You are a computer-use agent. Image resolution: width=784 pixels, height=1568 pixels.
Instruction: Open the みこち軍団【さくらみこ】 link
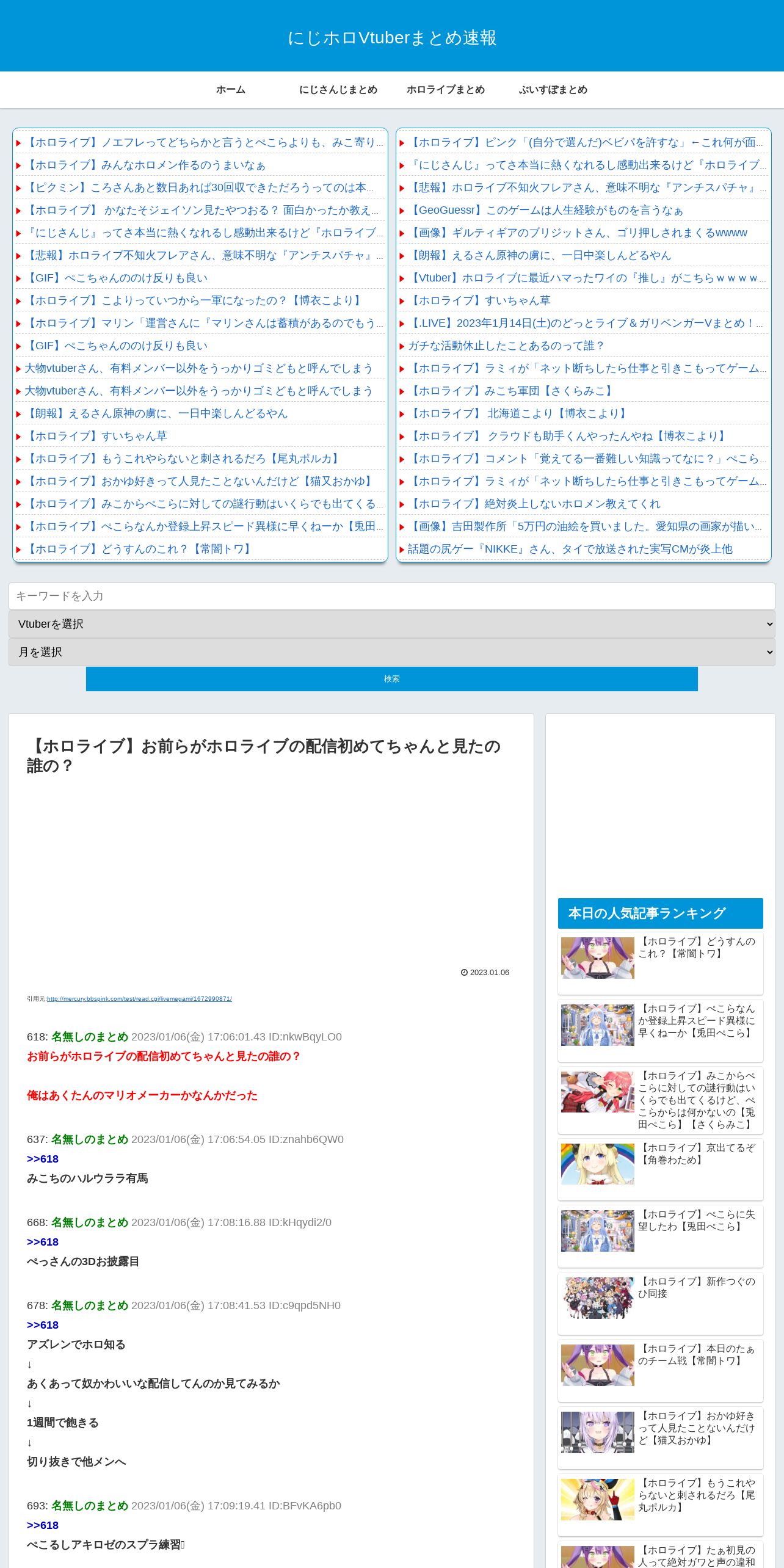click(512, 391)
